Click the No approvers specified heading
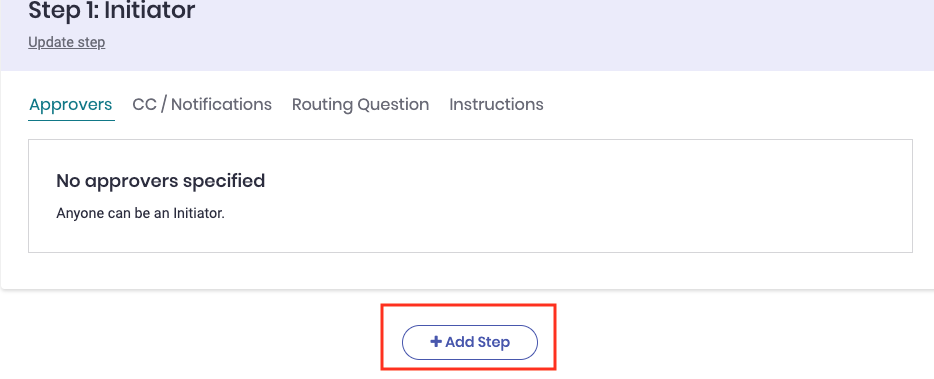Image resolution: width=934 pixels, height=379 pixels. click(x=161, y=181)
